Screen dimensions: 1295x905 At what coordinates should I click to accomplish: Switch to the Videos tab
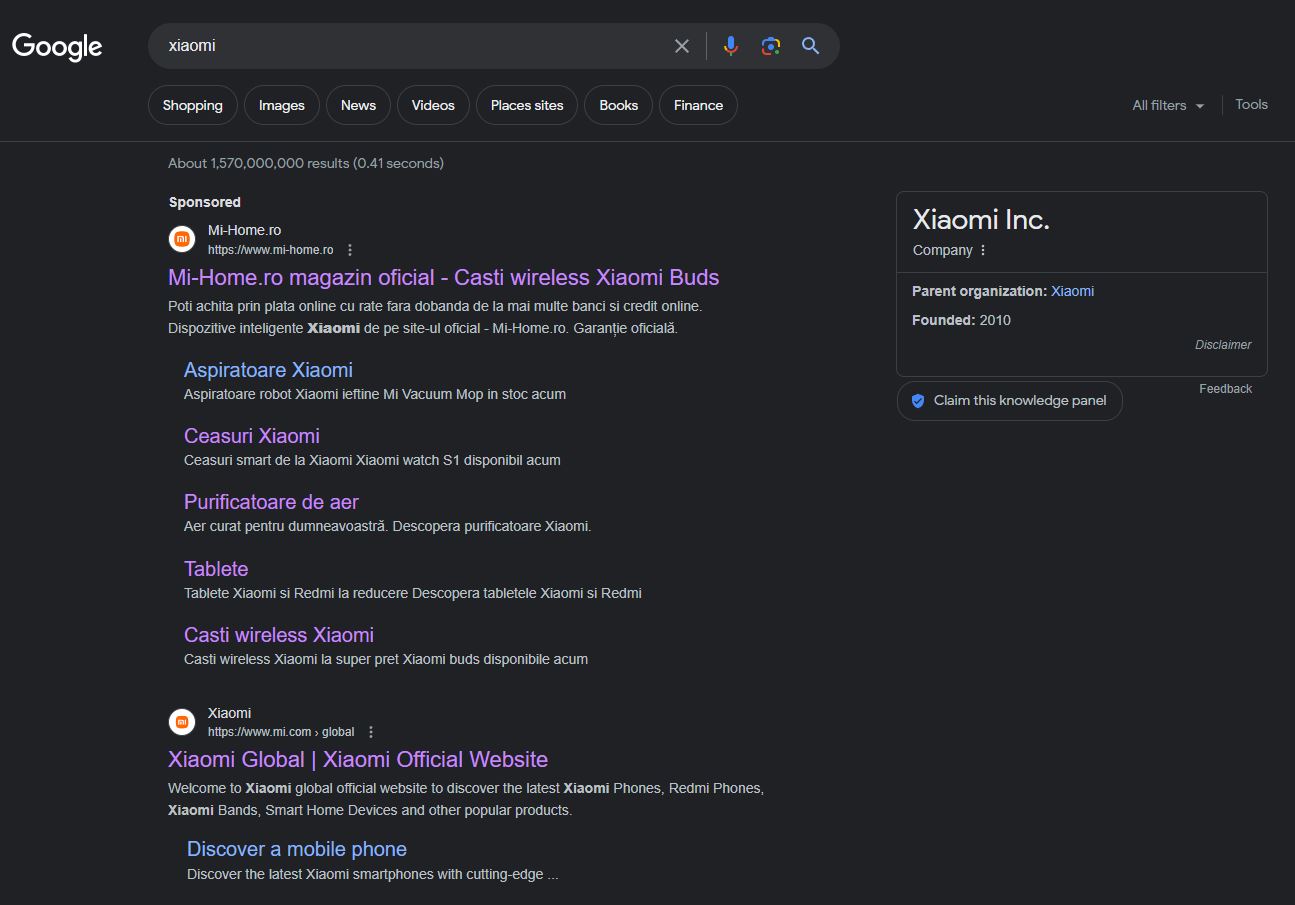click(x=433, y=105)
